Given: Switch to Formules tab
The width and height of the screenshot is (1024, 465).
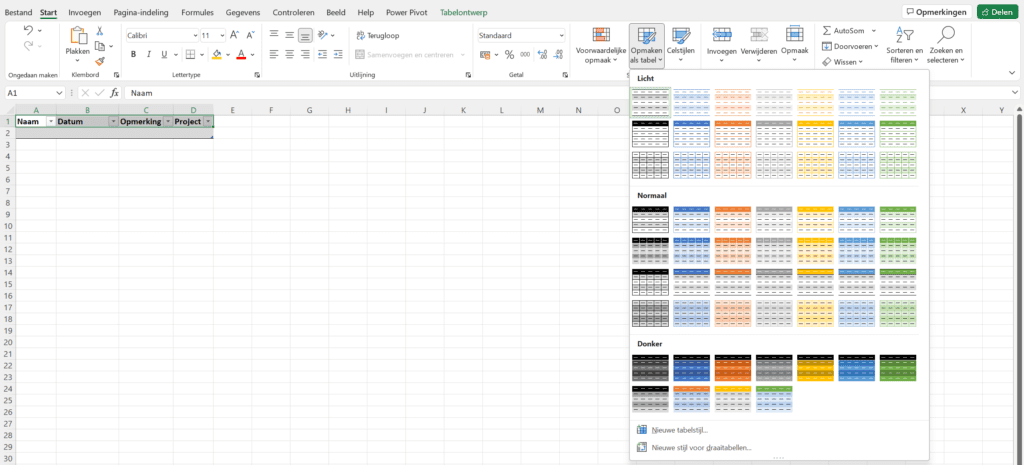Looking at the screenshot, I should click(197, 12).
